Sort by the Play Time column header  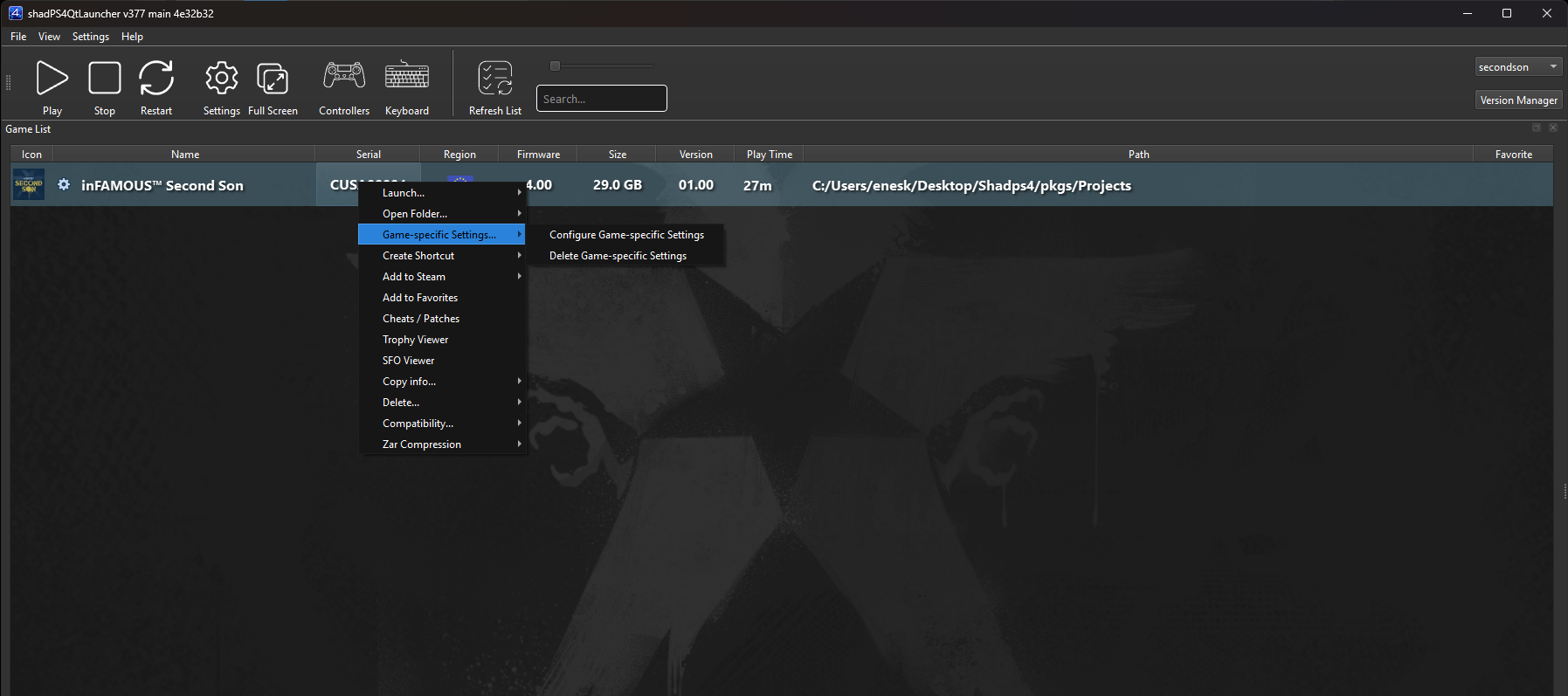769,155
